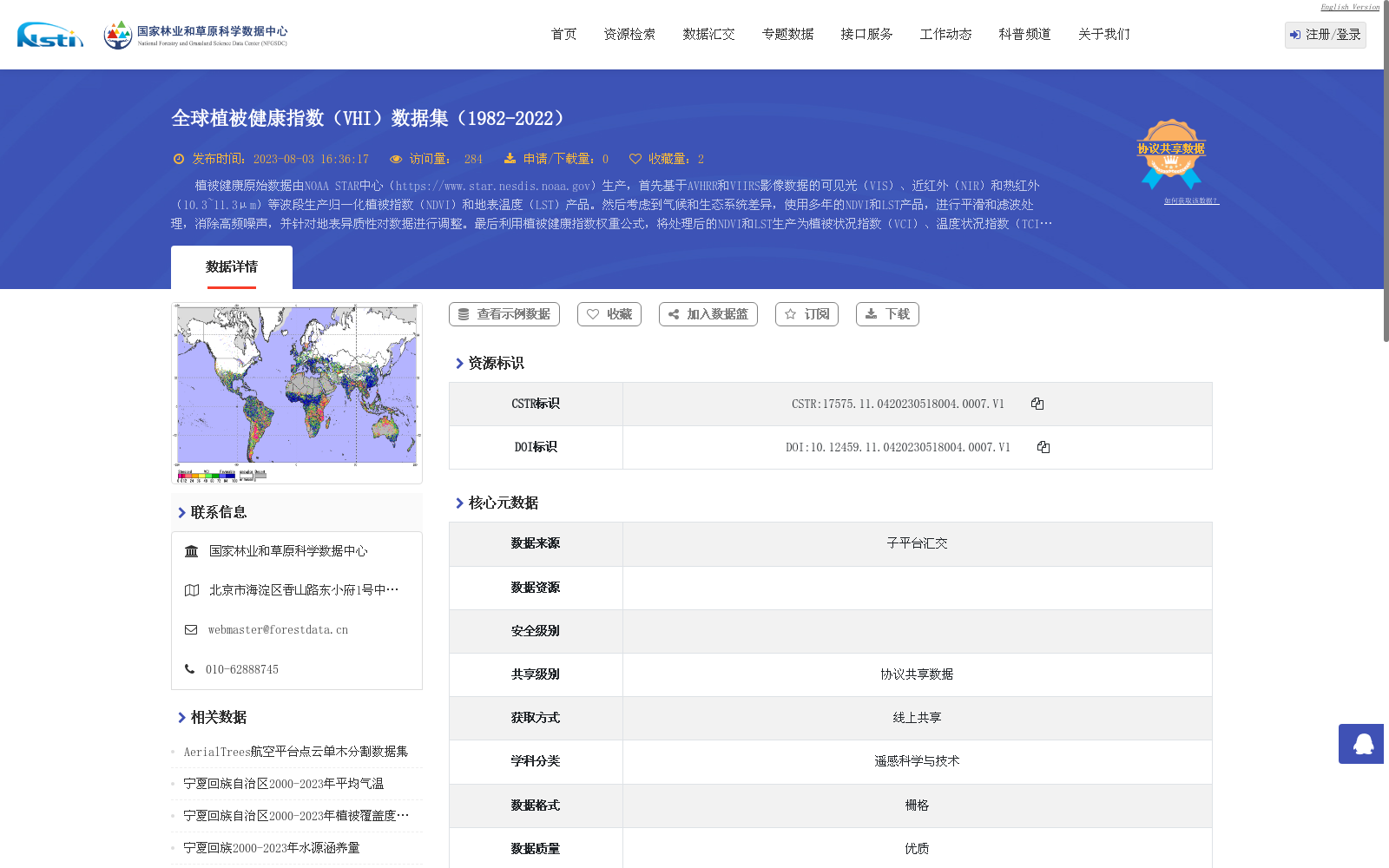Select the share icon on 加入数据篮 button
Viewport: 1389px width, 868px height.
click(x=673, y=314)
